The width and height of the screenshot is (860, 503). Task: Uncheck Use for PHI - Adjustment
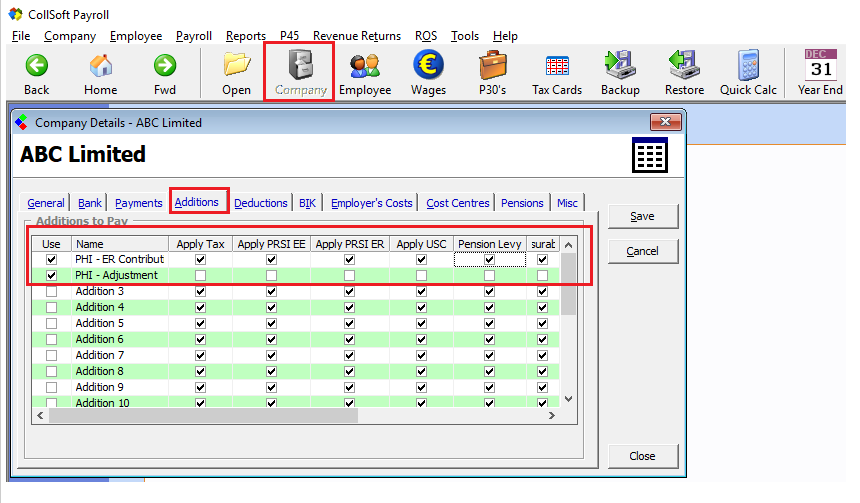(51, 275)
